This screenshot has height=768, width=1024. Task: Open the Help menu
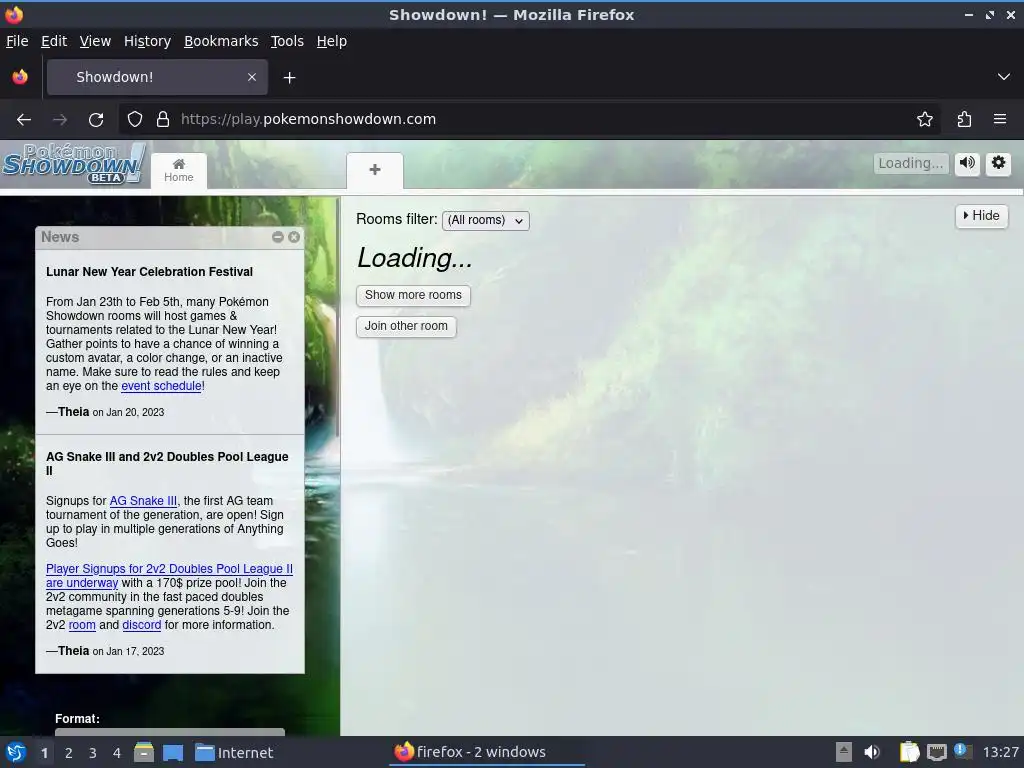point(332,41)
